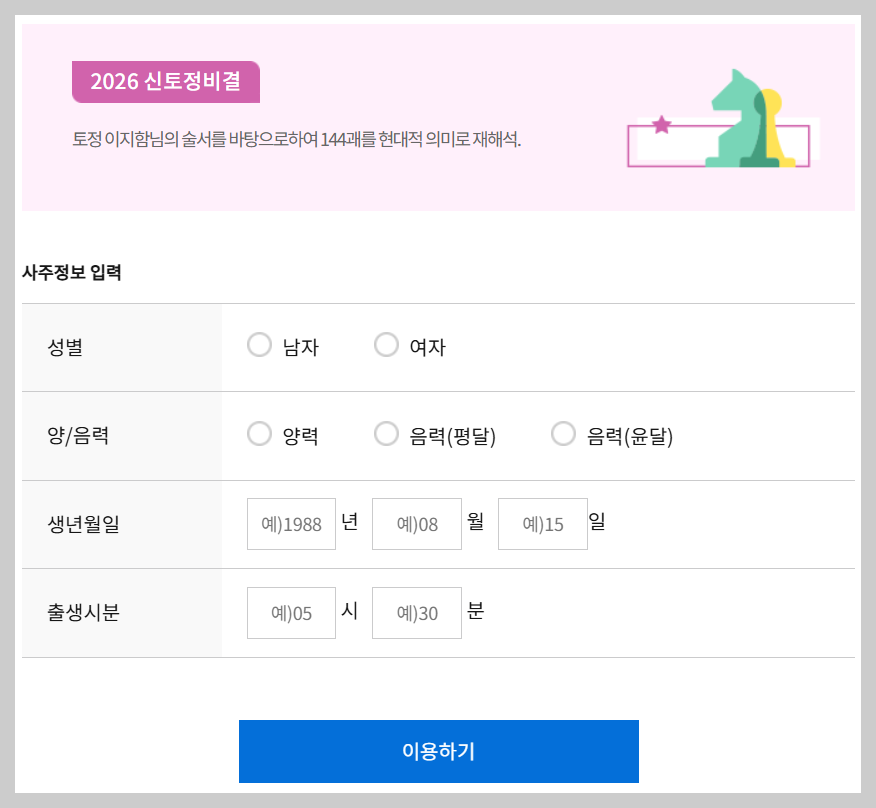Select the 남자 gender radio button
Viewport: 876px width, 808px height.
point(260,345)
